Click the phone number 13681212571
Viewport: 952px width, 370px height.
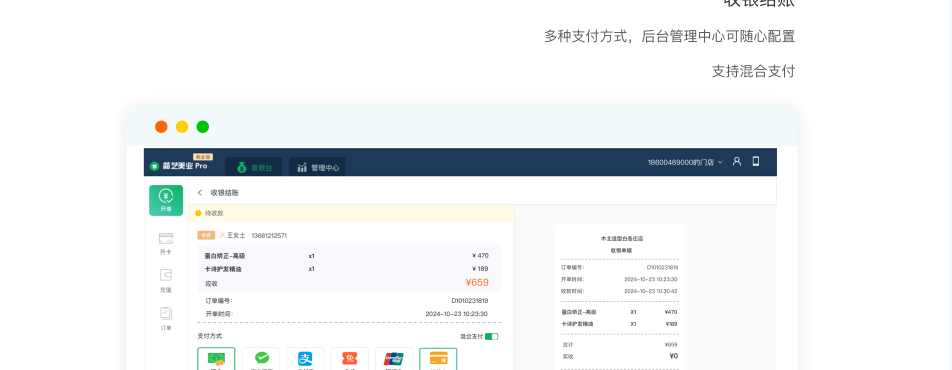[269, 235]
